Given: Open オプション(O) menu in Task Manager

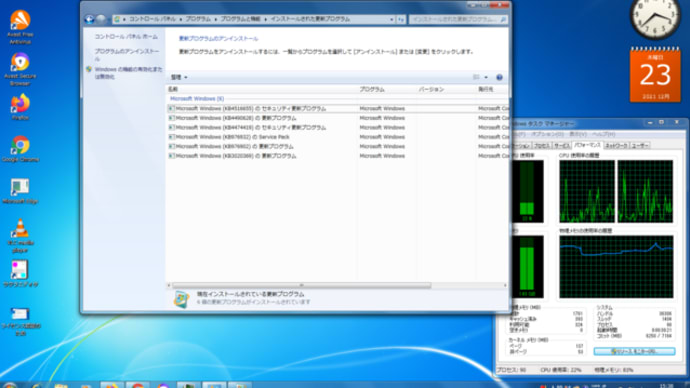Looking at the screenshot, I should 547,134.
